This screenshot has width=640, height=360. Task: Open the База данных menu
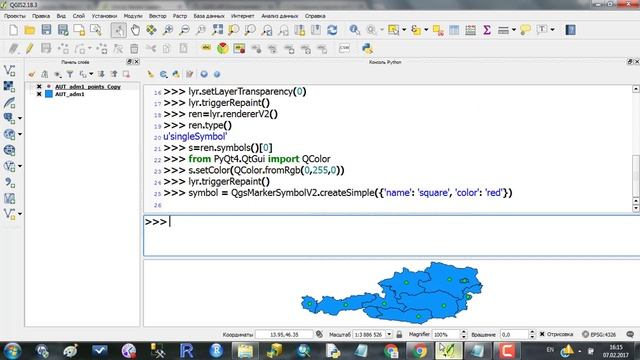pos(209,16)
